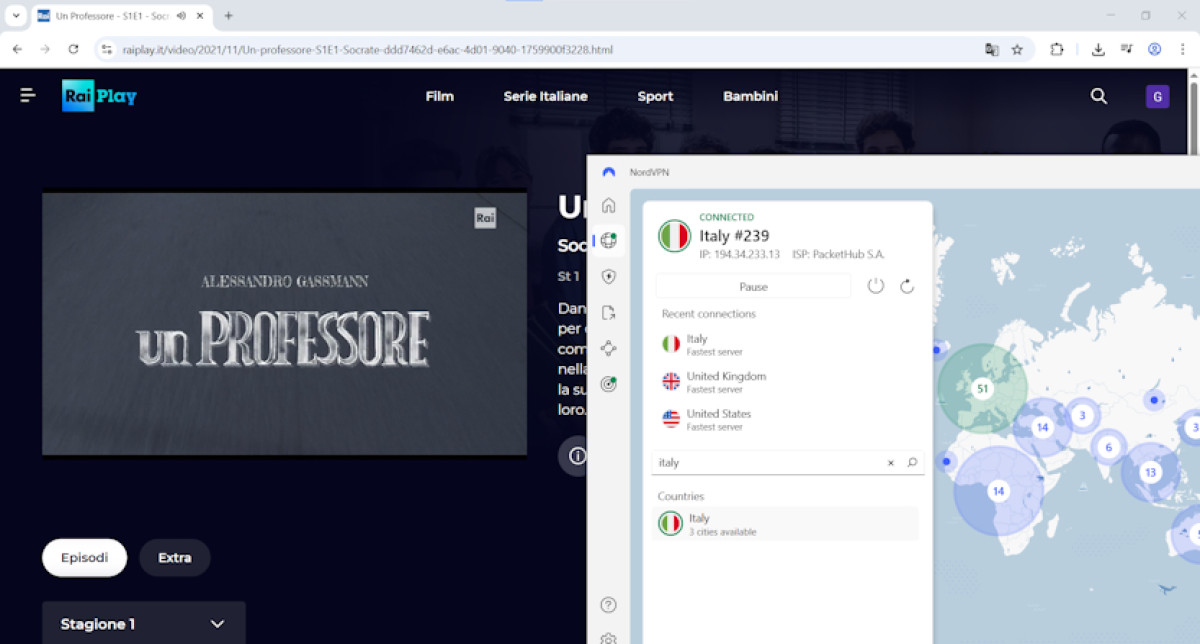
Task: Click the Italy #239 server name
Action: (734, 236)
